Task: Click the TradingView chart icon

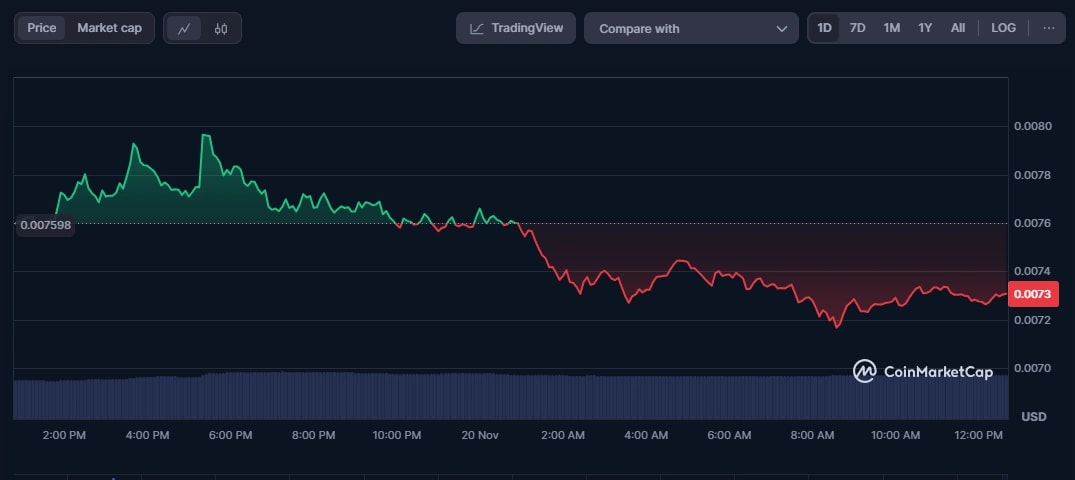Action: (x=478, y=28)
